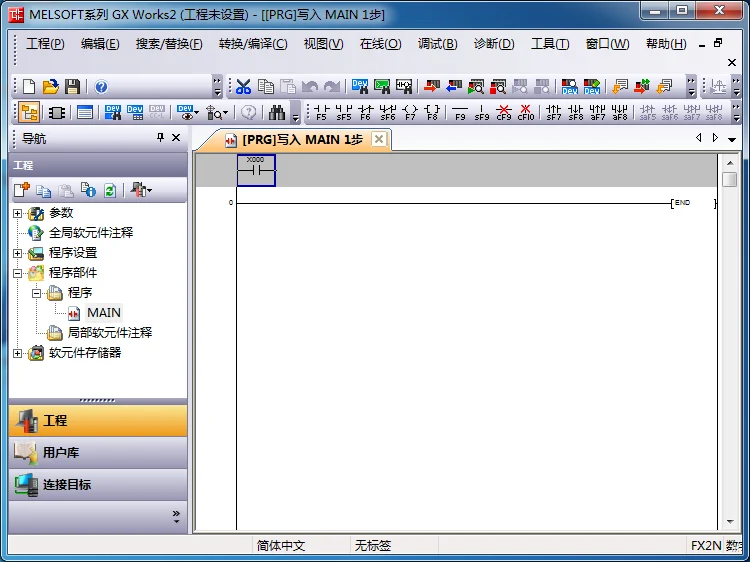Screen dimensions: 750x562
Task: Pin the navigation panel
Action: click(160, 138)
